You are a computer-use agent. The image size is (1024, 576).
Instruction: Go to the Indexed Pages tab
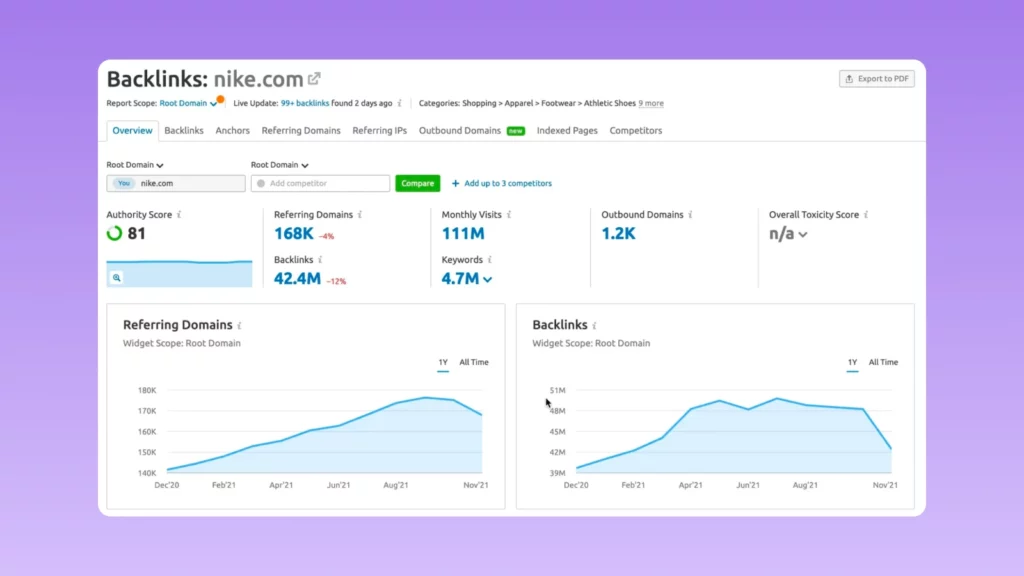(567, 131)
